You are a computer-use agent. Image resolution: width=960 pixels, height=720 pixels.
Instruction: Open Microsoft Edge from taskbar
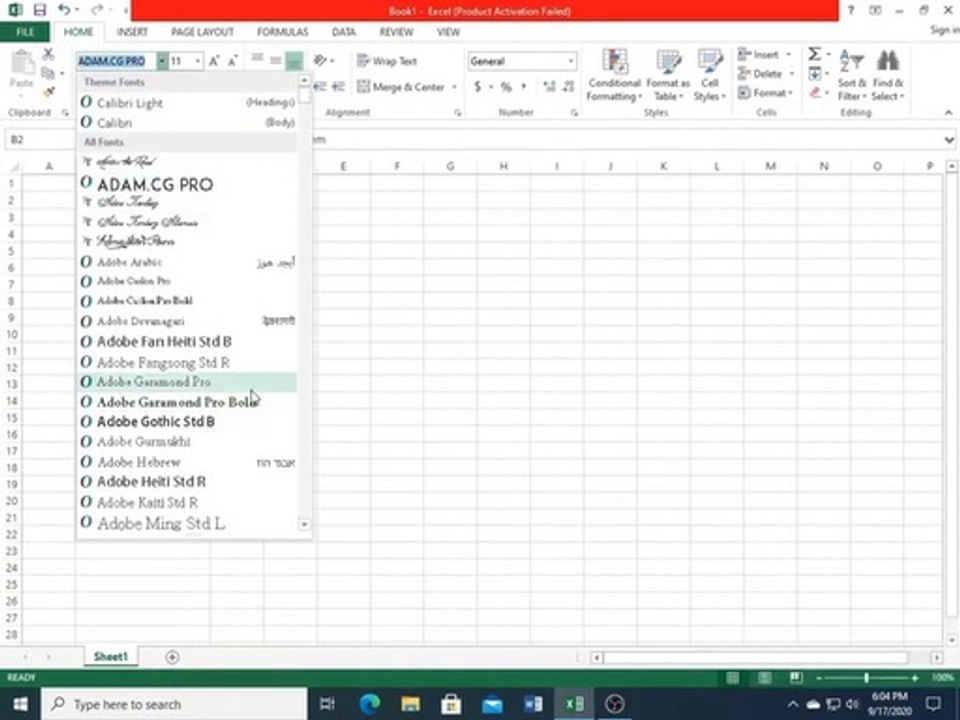tap(369, 704)
